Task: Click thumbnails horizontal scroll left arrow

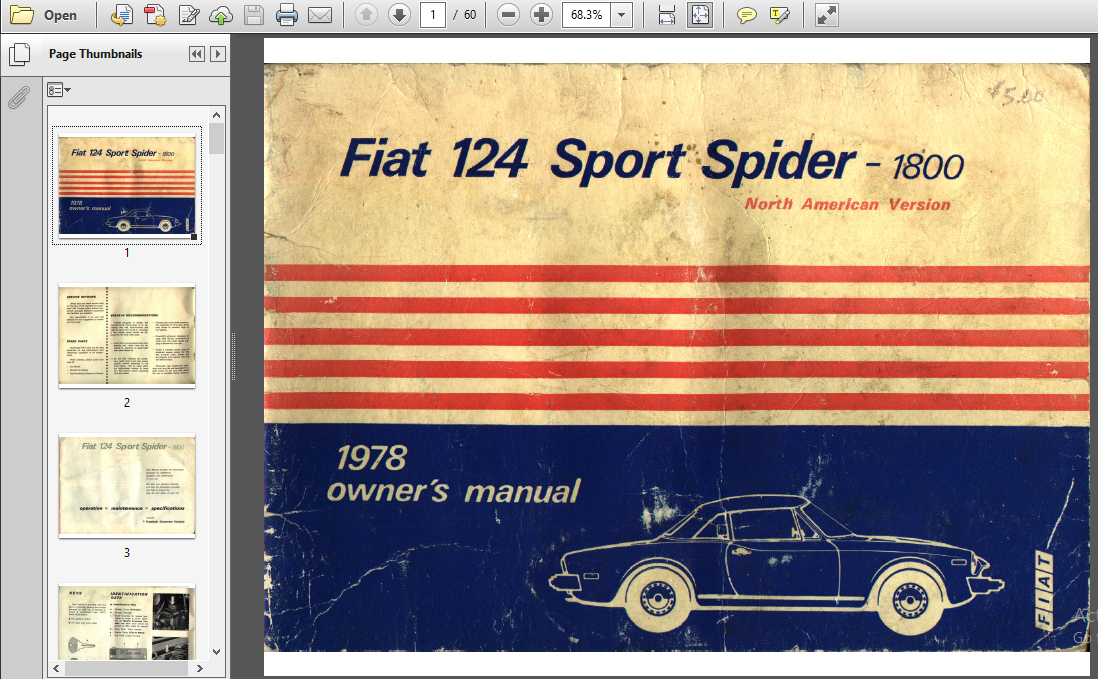Action: 57,668
